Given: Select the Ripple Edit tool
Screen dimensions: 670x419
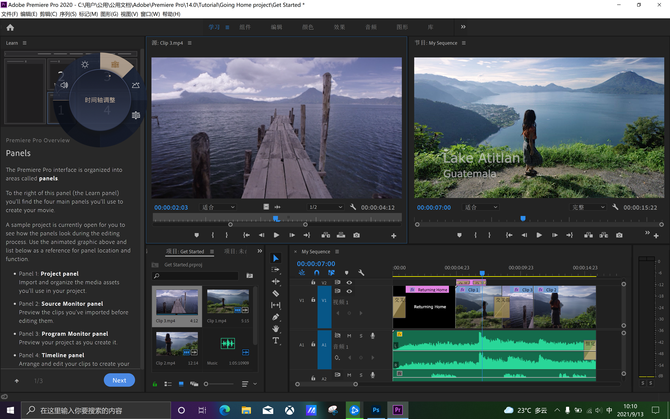Looking at the screenshot, I should (276, 281).
